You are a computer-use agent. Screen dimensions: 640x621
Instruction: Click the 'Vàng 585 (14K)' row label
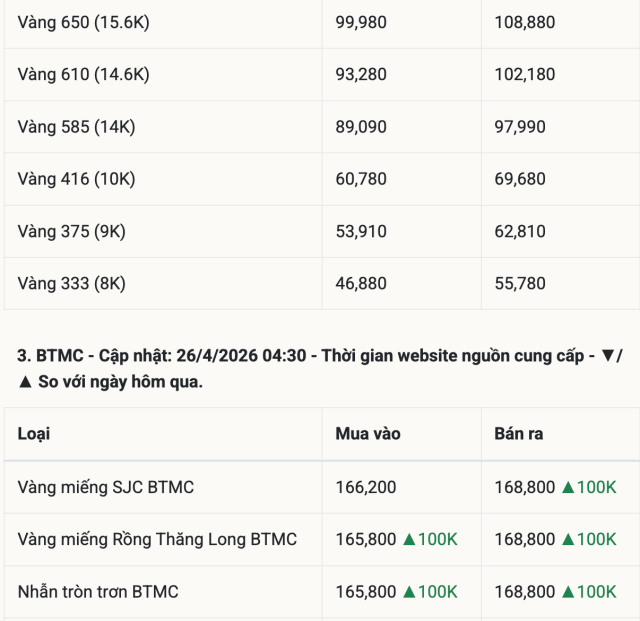pyautogui.click(x=76, y=127)
